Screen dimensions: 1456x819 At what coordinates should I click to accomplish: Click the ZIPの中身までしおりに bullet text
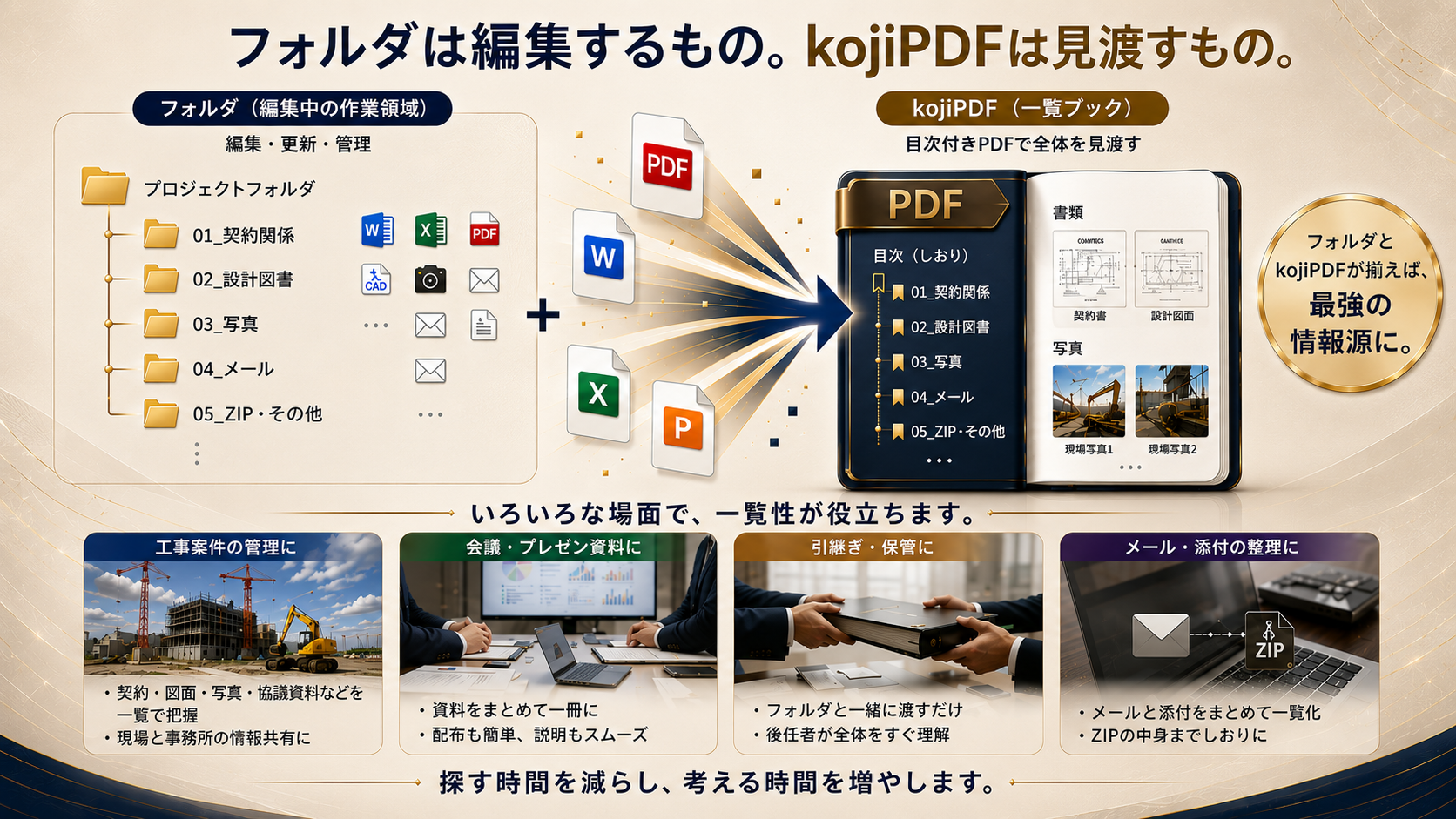point(1179,735)
